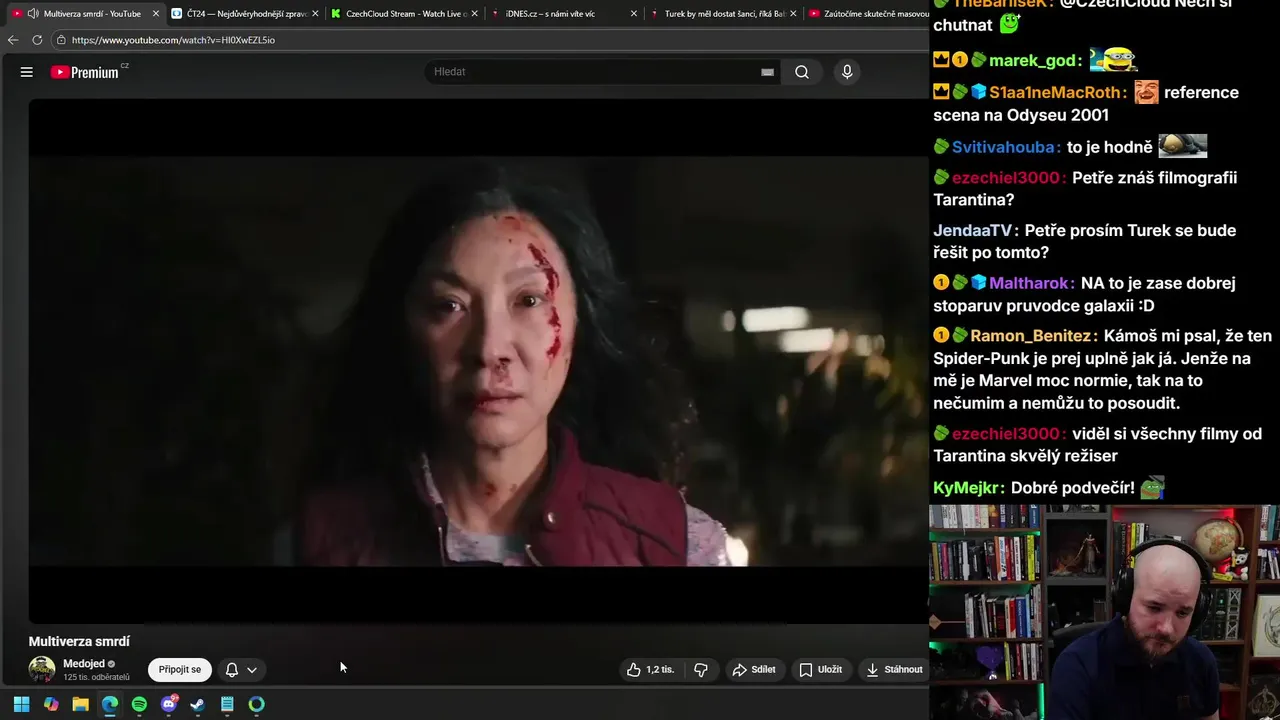Open Steam from the taskbar
The image size is (1280, 720).
(x=198, y=704)
